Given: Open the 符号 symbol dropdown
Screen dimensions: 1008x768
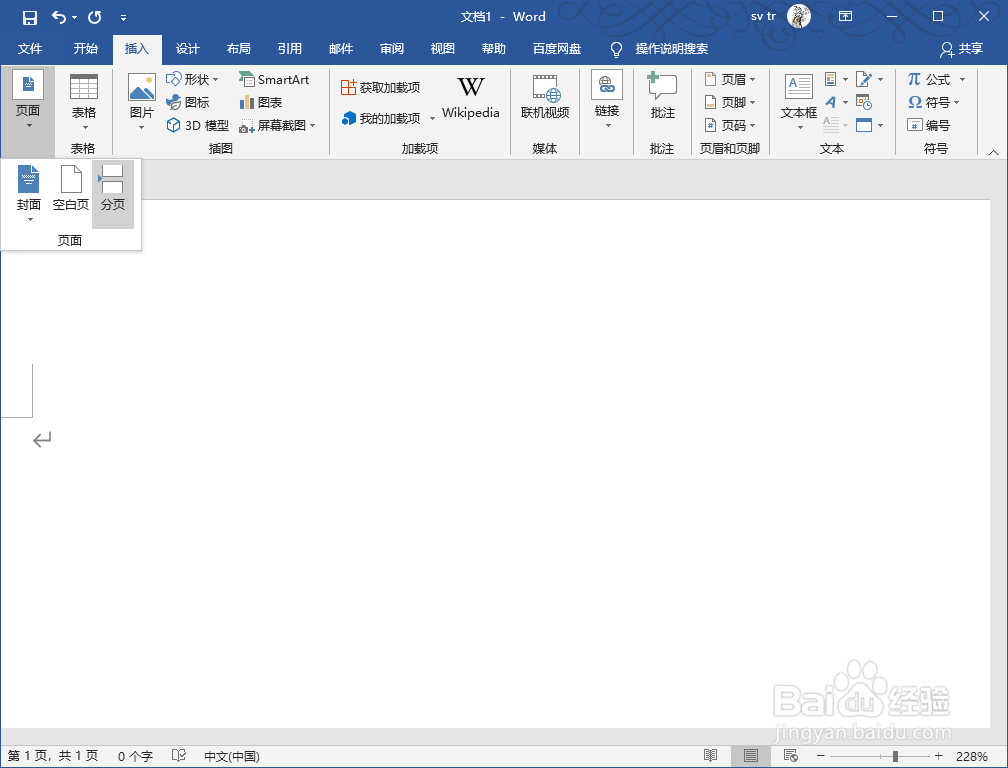Looking at the screenshot, I should coord(933,102).
